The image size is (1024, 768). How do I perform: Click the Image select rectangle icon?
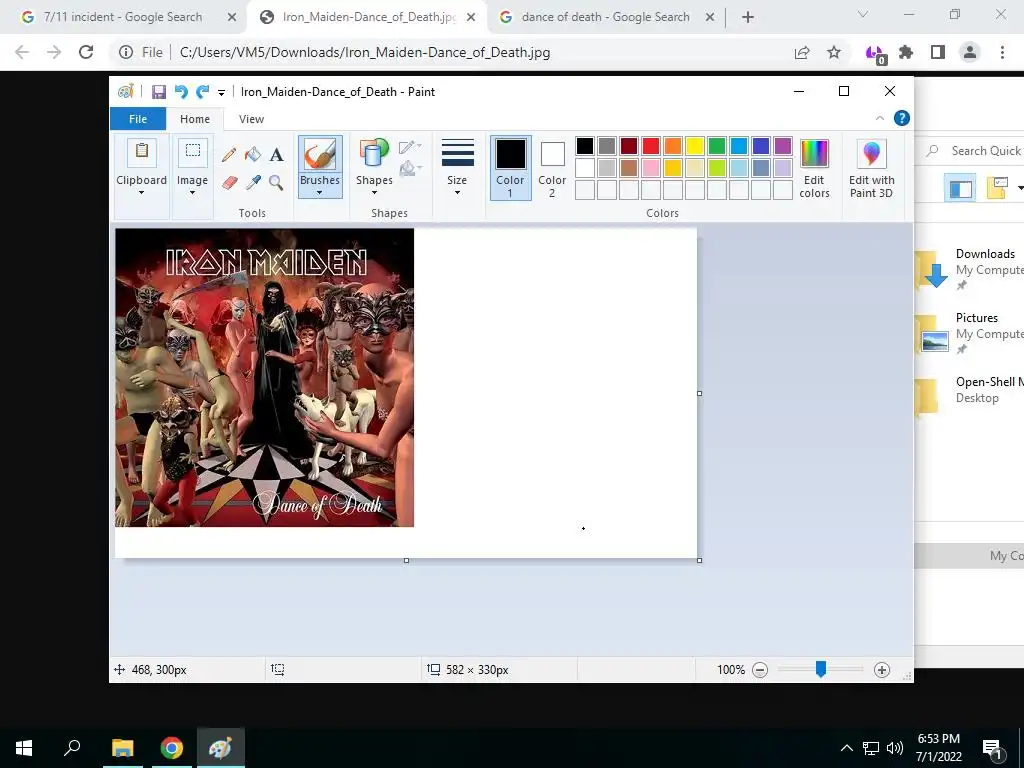193,152
